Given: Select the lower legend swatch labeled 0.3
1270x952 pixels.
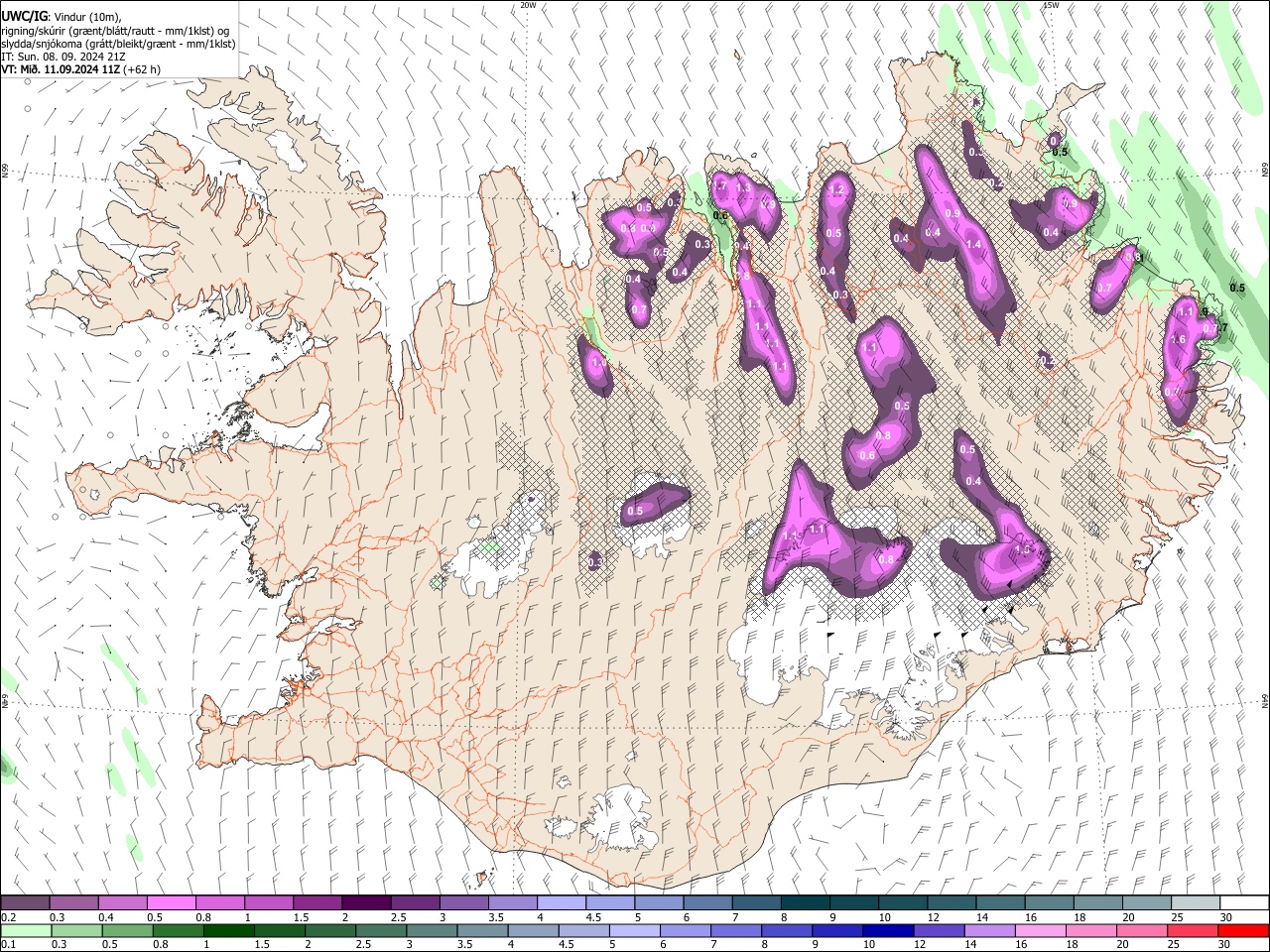Looking at the screenshot, I should coord(77,930).
